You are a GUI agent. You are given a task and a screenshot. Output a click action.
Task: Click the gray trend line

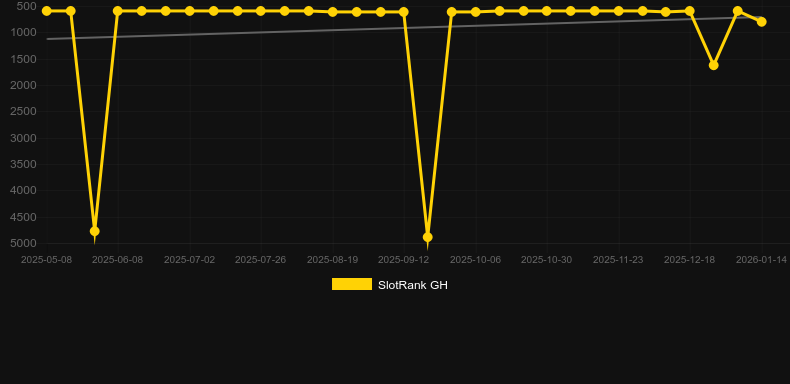[403, 28]
